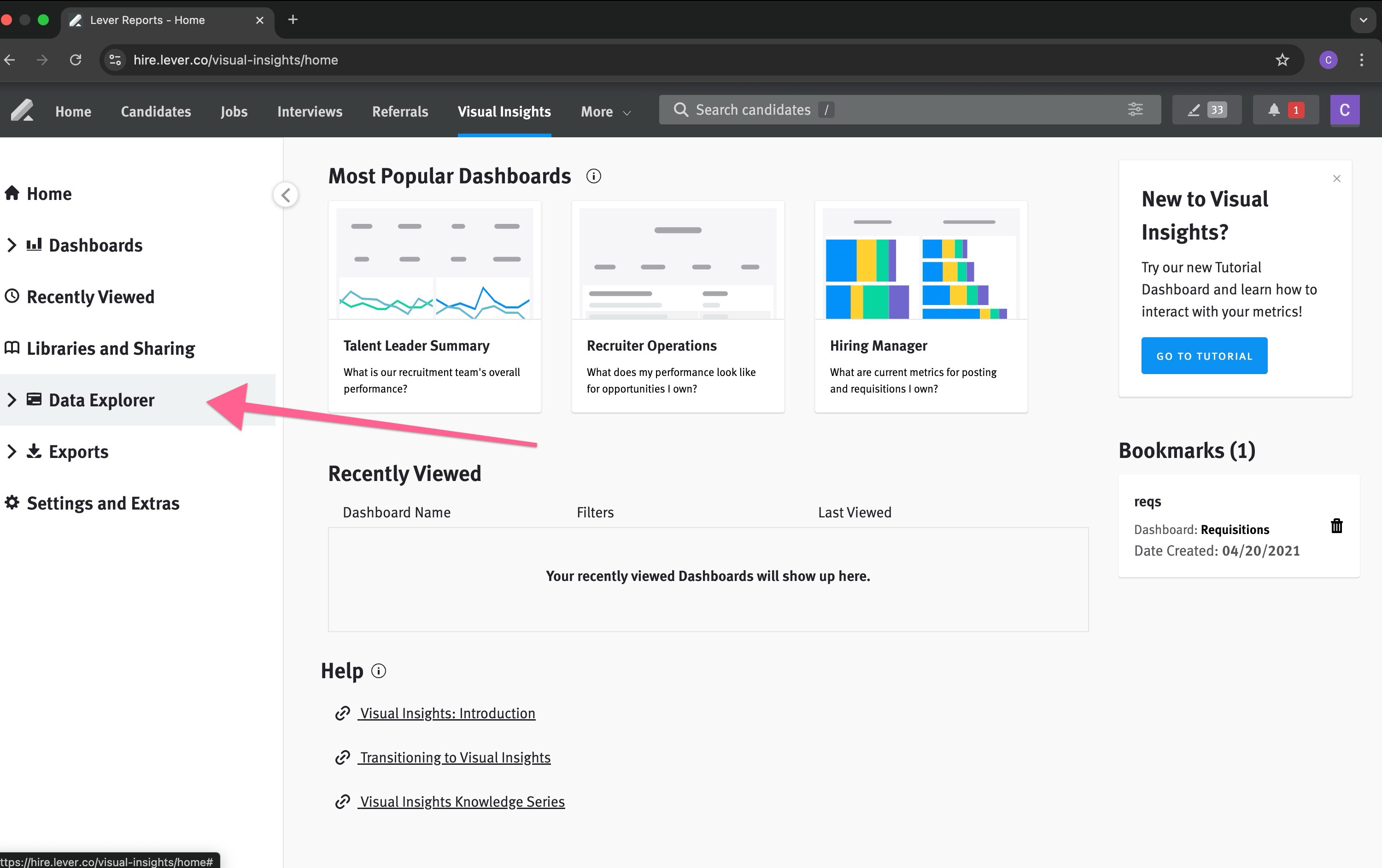Viewport: 1382px width, 868px height.
Task: View site information icon in address bar
Action: pos(115,60)
